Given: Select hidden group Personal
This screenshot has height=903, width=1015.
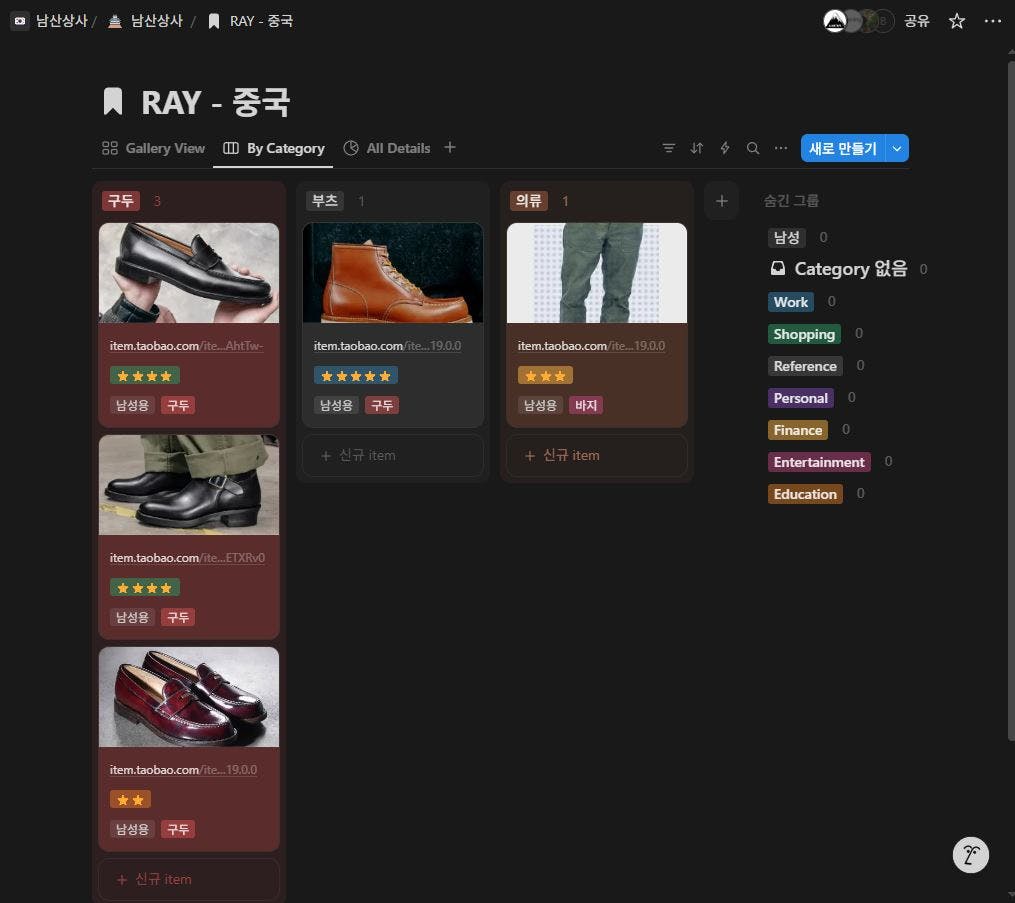Looking at the screenshot, I should pyautogui.click(x=801, y=398).
